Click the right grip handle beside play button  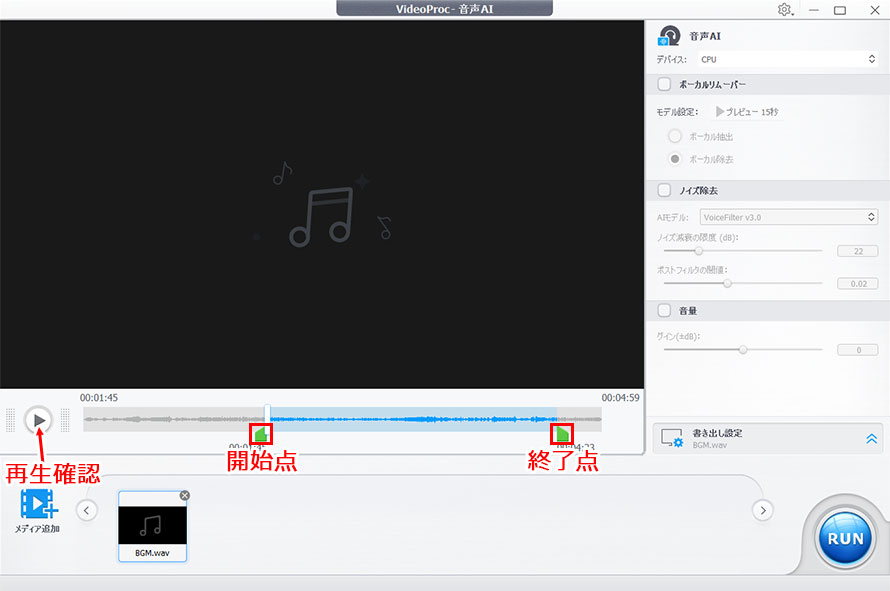click(x=65, y=420)
